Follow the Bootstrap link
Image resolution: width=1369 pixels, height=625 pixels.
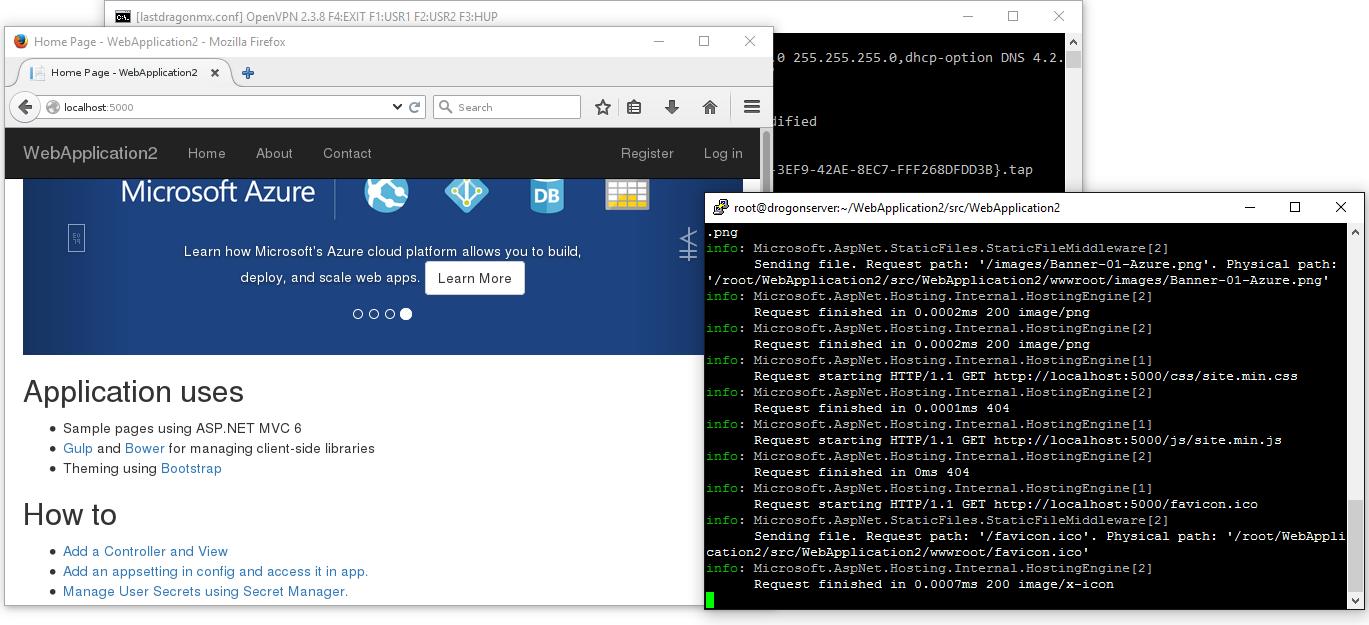click(191, 468)
